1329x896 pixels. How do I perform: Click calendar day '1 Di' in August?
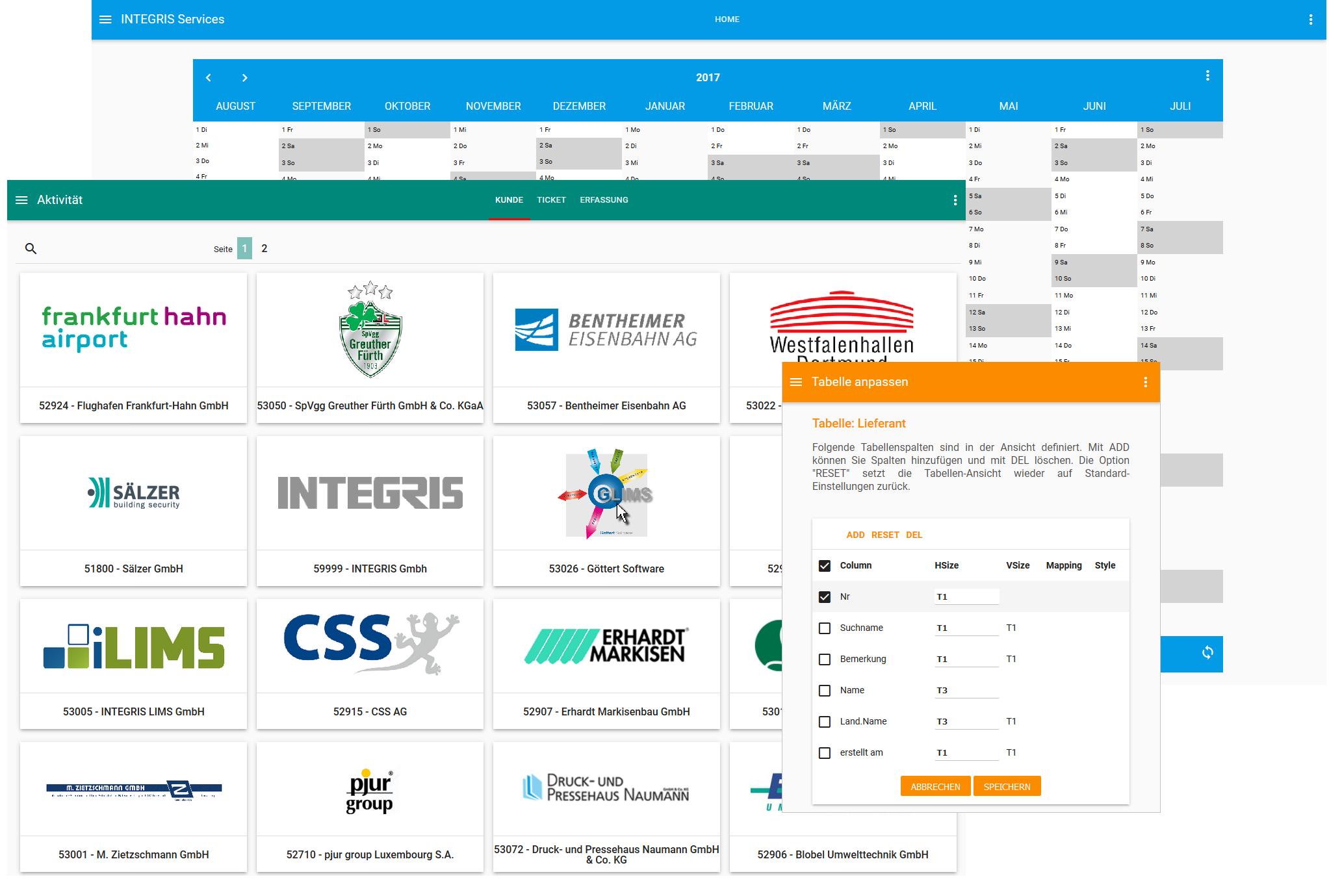[202, 130]
